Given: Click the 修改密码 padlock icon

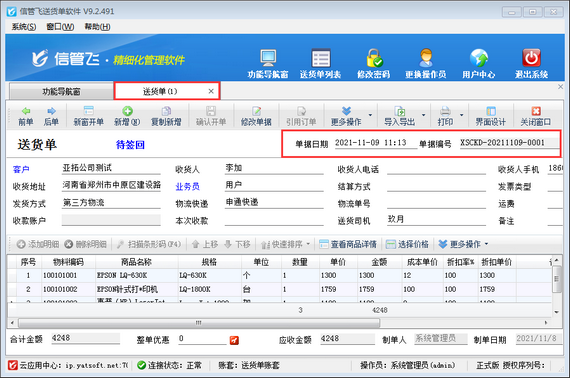Looking at the screenshot, I should coord(374,58).
